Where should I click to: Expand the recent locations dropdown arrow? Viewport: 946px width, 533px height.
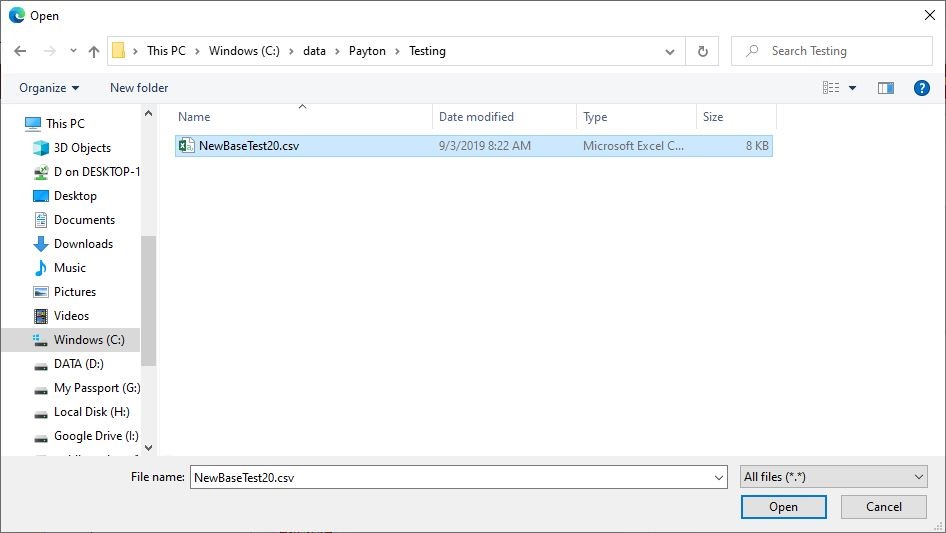click(73, 51)
